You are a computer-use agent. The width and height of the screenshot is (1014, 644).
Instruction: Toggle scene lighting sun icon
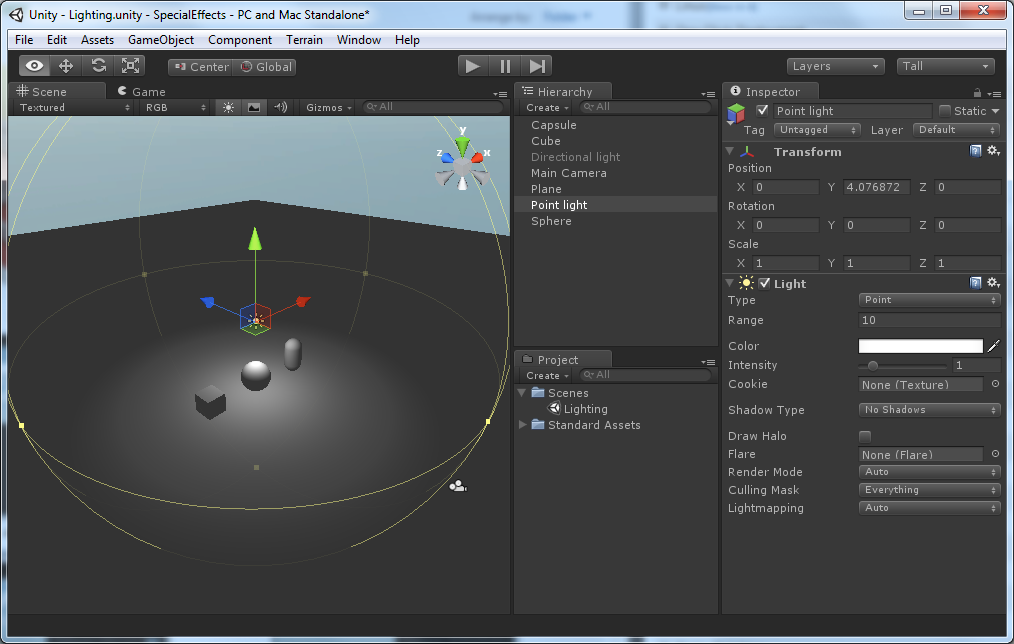pos(228,107)
